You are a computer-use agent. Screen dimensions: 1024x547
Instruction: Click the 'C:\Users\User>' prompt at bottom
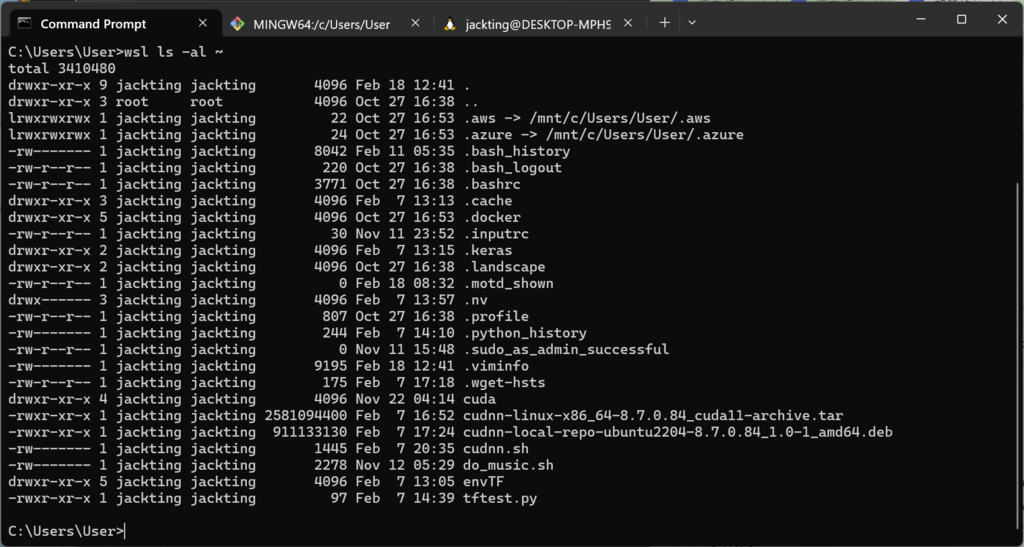coord(66,531)
